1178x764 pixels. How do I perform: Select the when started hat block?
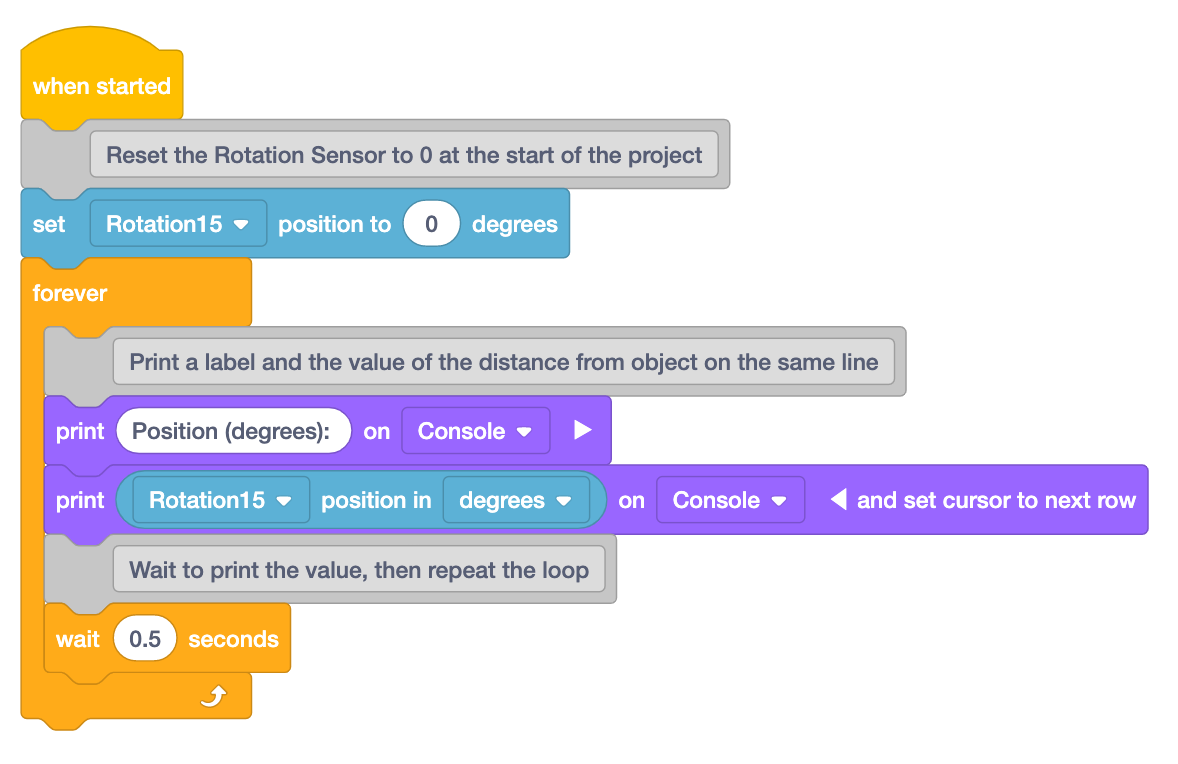click(x=100, y=86)
